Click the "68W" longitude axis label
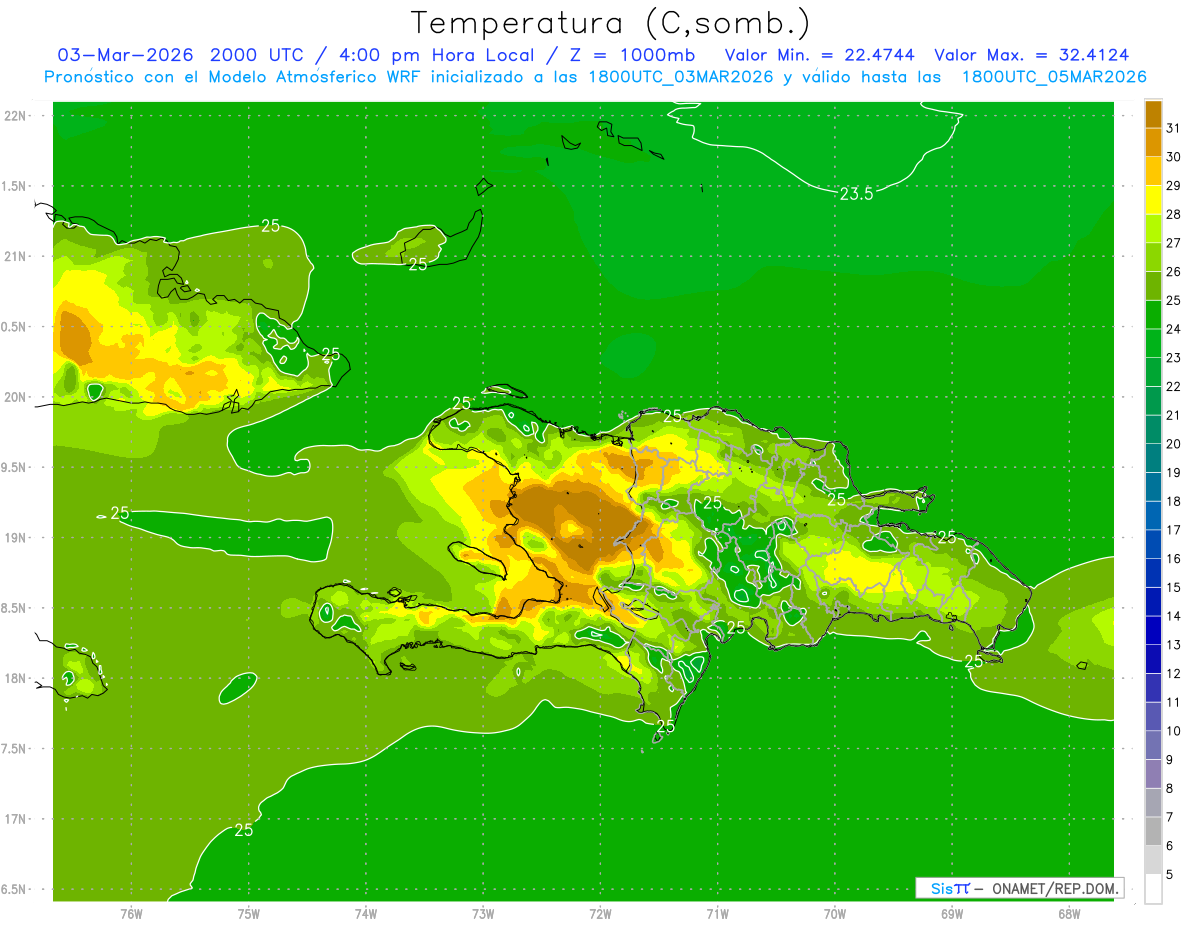The height and width of the screenshot is (927, 1200). click(1069, 914)
